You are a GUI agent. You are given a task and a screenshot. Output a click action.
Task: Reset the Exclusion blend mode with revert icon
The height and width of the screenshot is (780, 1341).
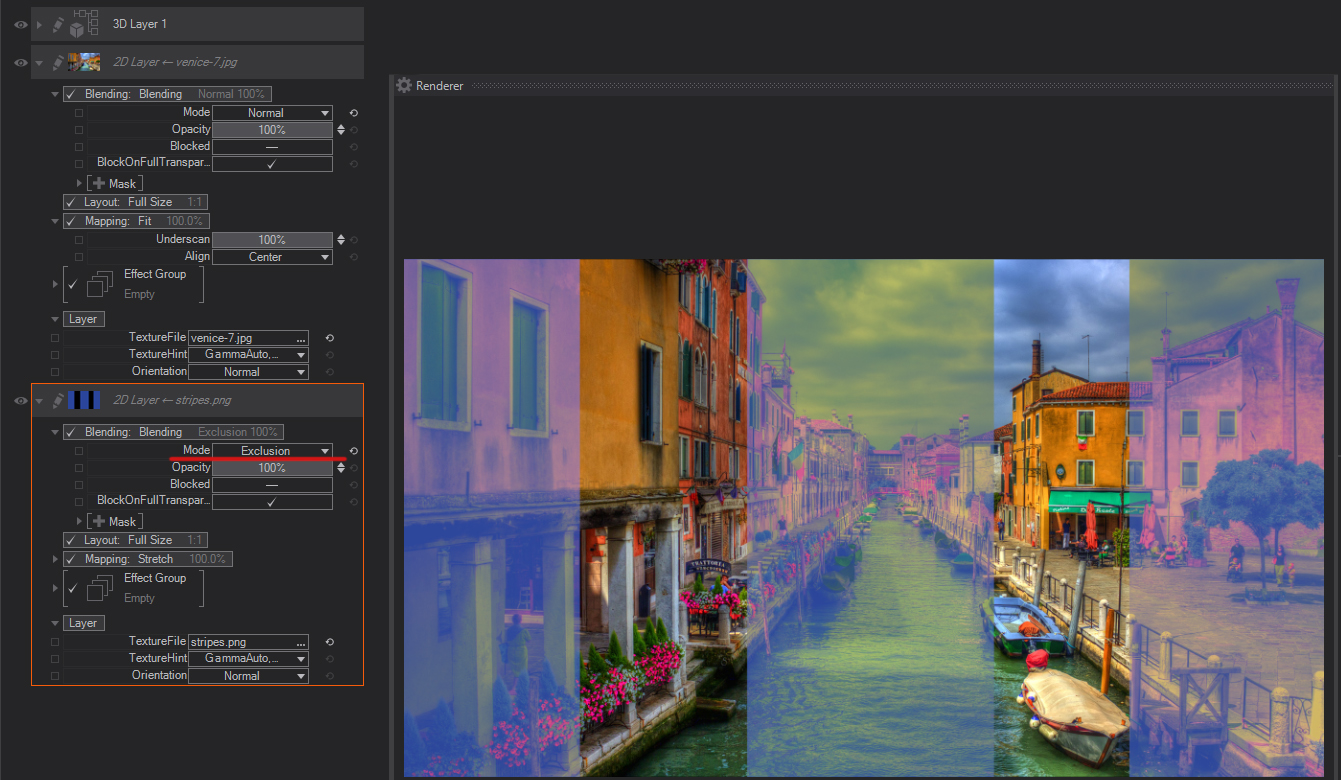(353, 451)
